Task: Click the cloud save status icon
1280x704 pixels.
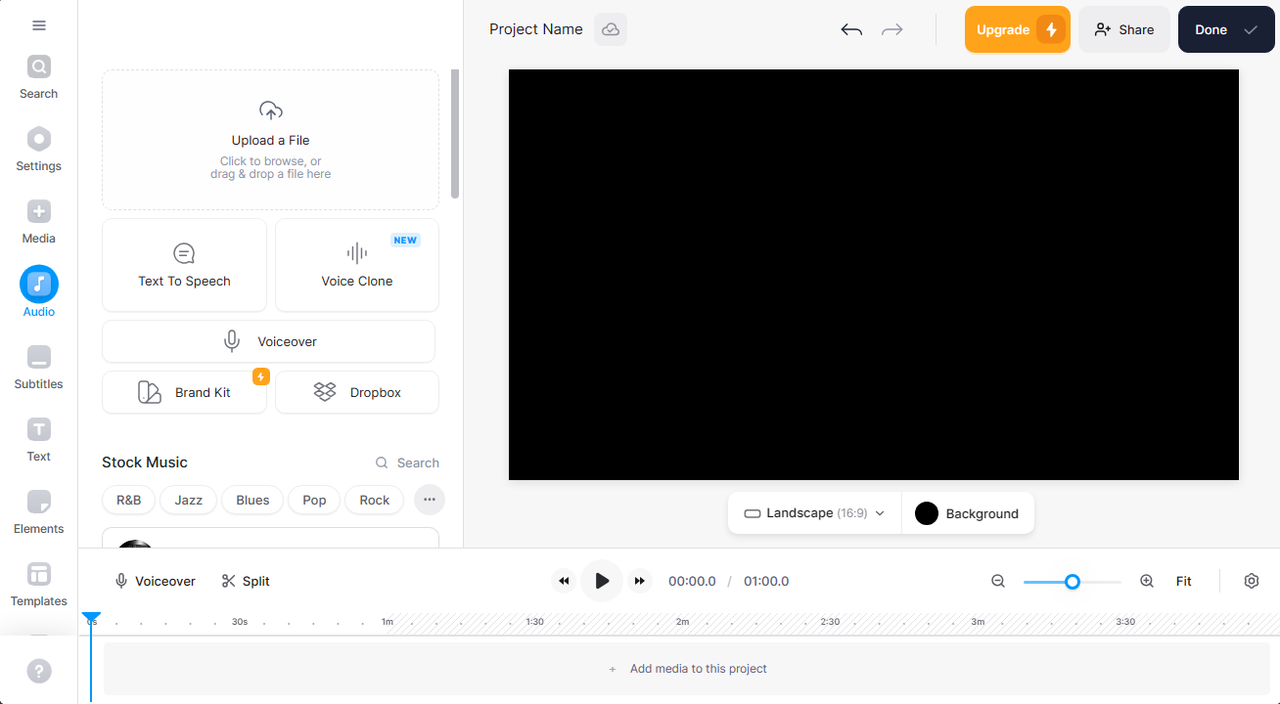Action: click(x=610, y=30)
